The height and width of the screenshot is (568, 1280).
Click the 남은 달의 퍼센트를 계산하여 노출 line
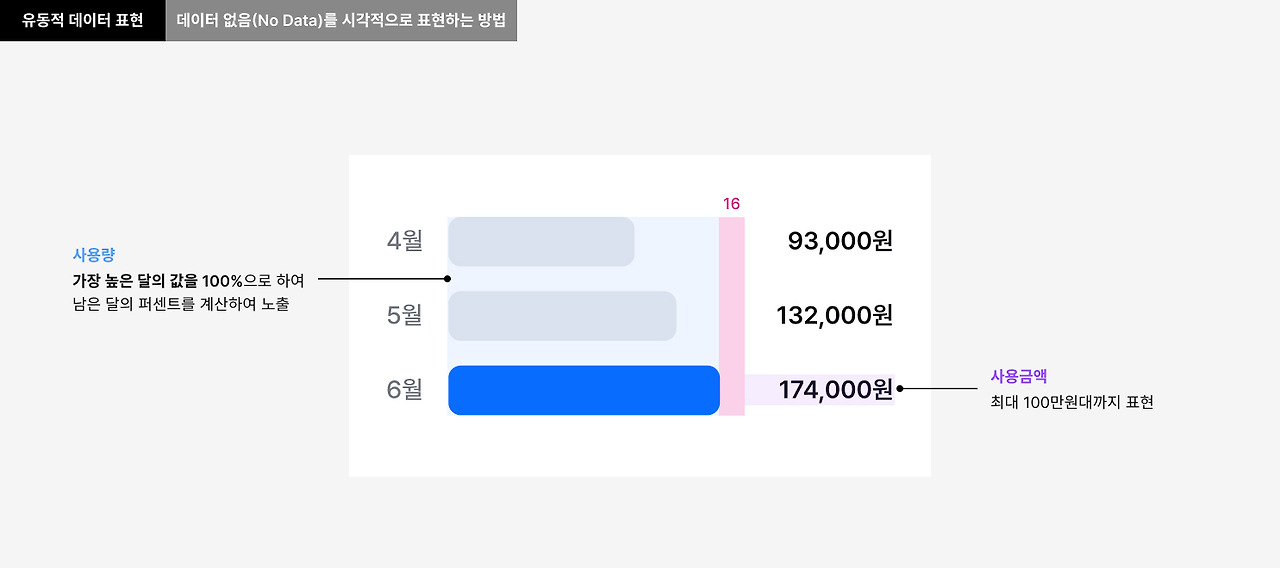181,304
